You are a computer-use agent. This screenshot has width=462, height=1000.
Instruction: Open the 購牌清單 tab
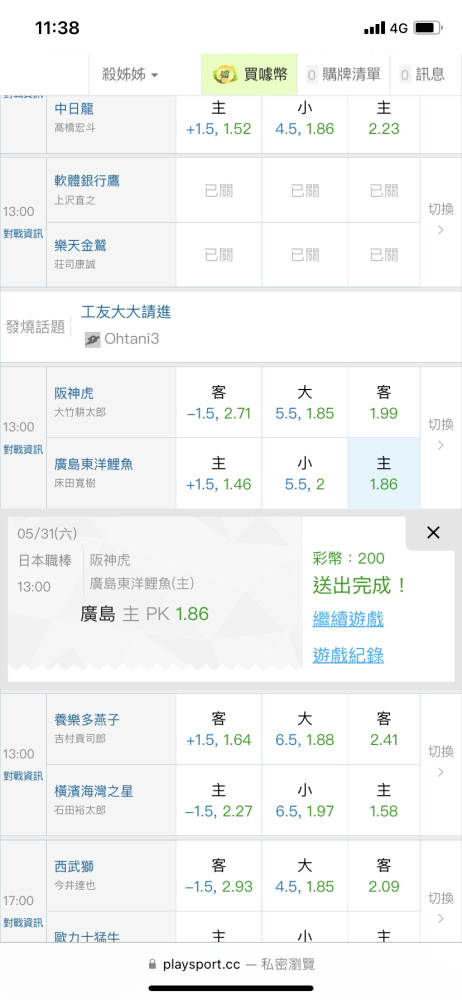point(343,75)
